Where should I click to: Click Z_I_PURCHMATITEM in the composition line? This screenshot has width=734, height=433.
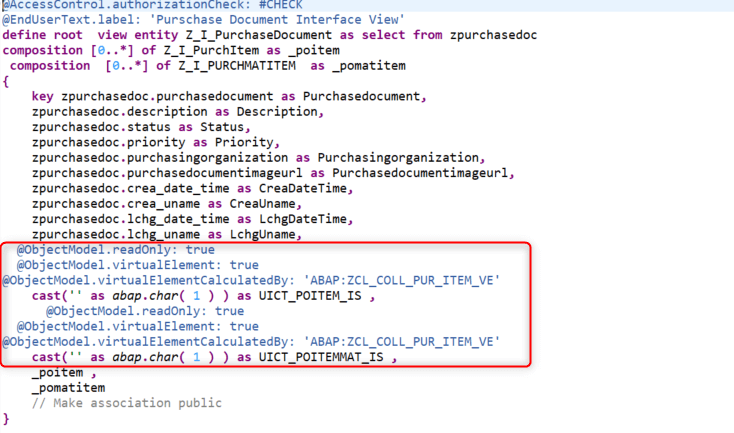point(237,66)
